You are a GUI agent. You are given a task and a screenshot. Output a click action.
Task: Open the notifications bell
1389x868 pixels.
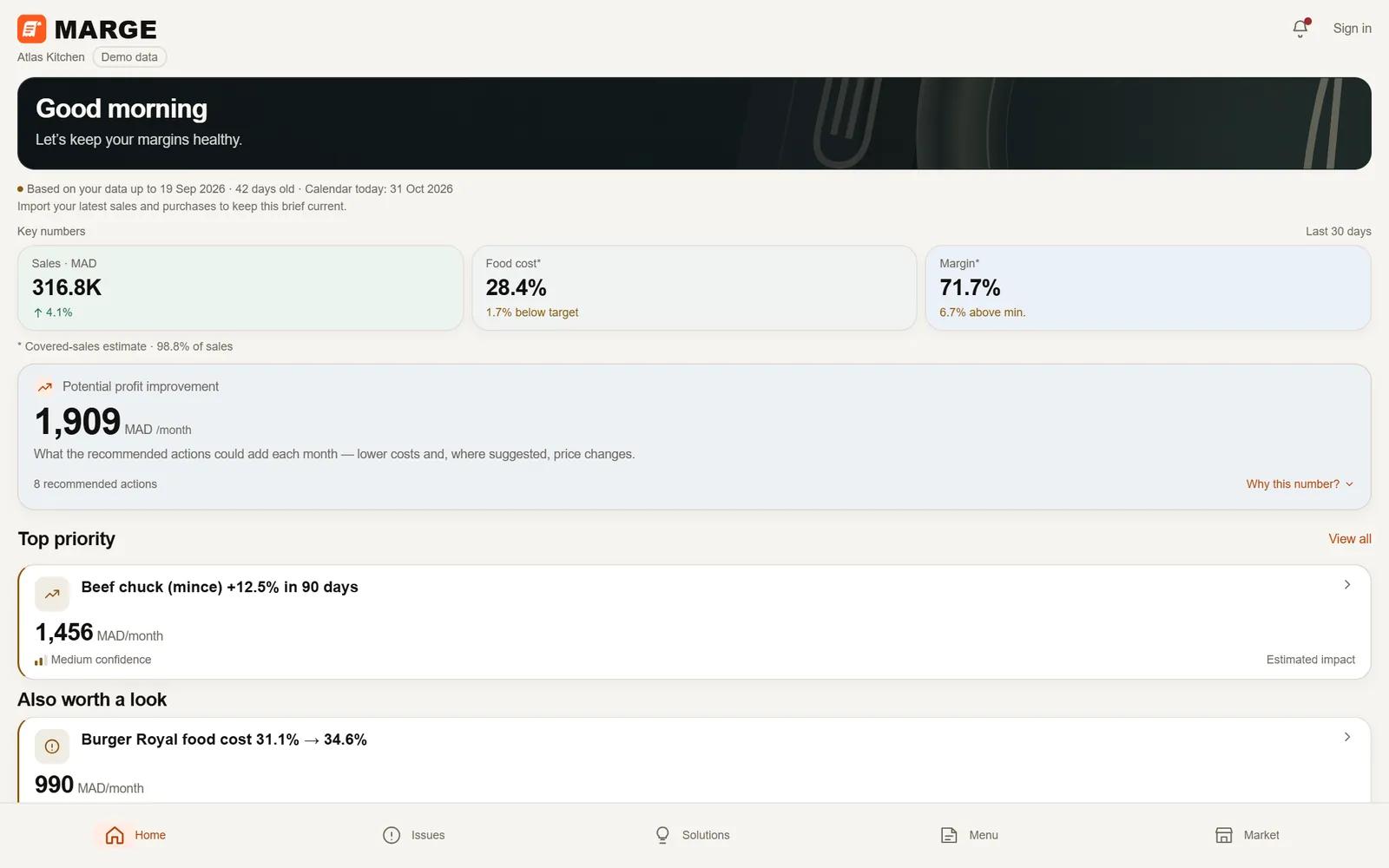coord(1300,29)
